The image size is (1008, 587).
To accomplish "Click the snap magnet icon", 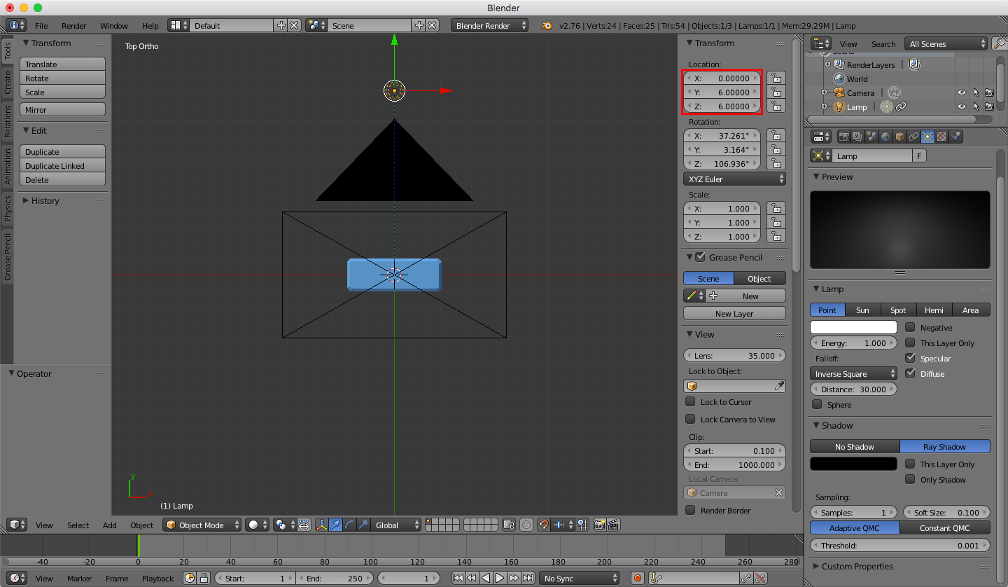I will click(544, 525).
